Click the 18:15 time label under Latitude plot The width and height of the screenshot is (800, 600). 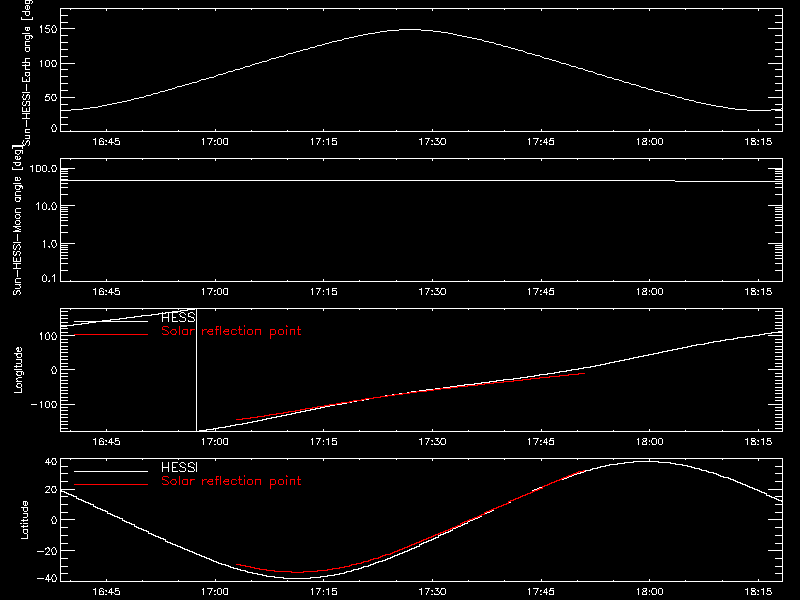758,592
